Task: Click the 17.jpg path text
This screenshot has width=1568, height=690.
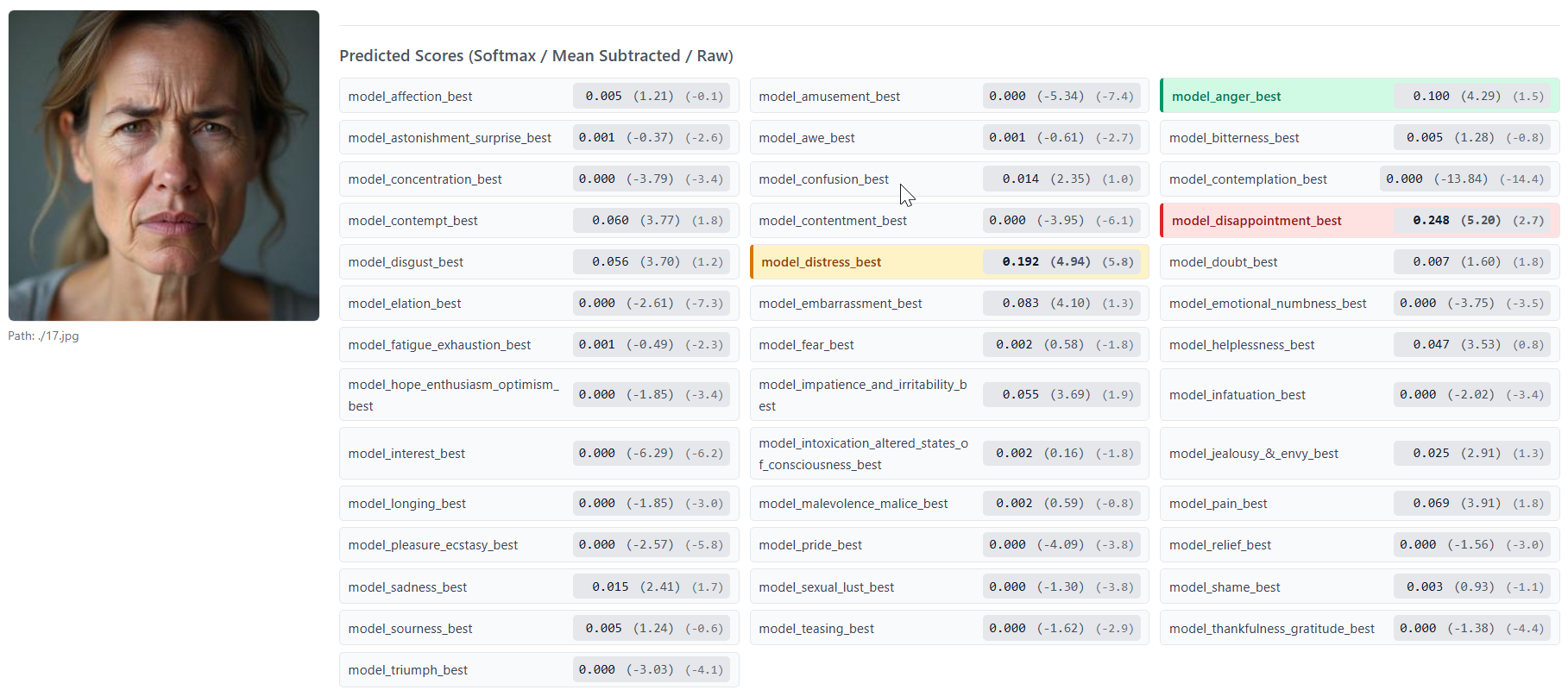Action: 44,336
